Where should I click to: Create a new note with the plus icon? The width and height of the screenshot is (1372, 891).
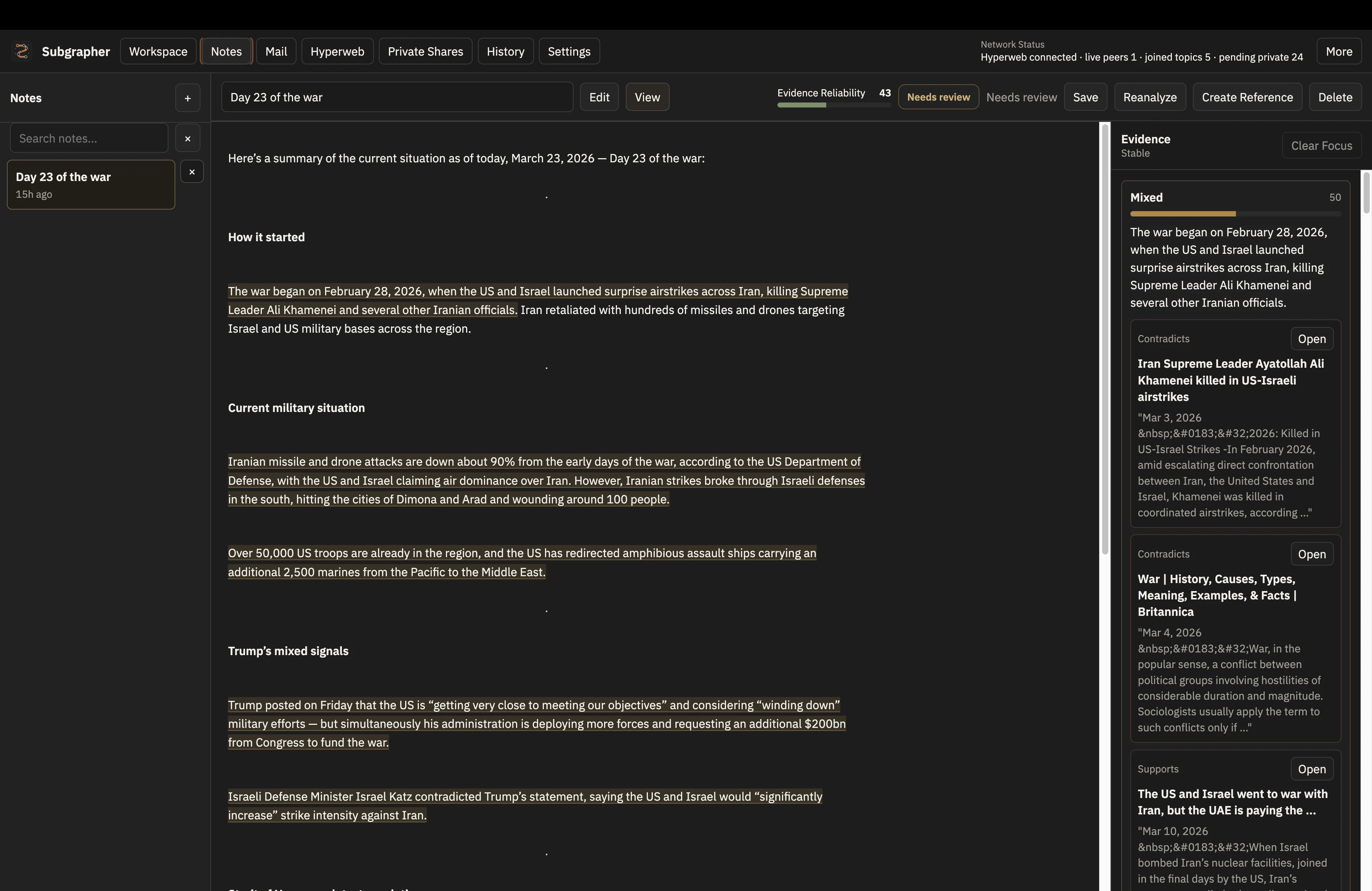188,98
